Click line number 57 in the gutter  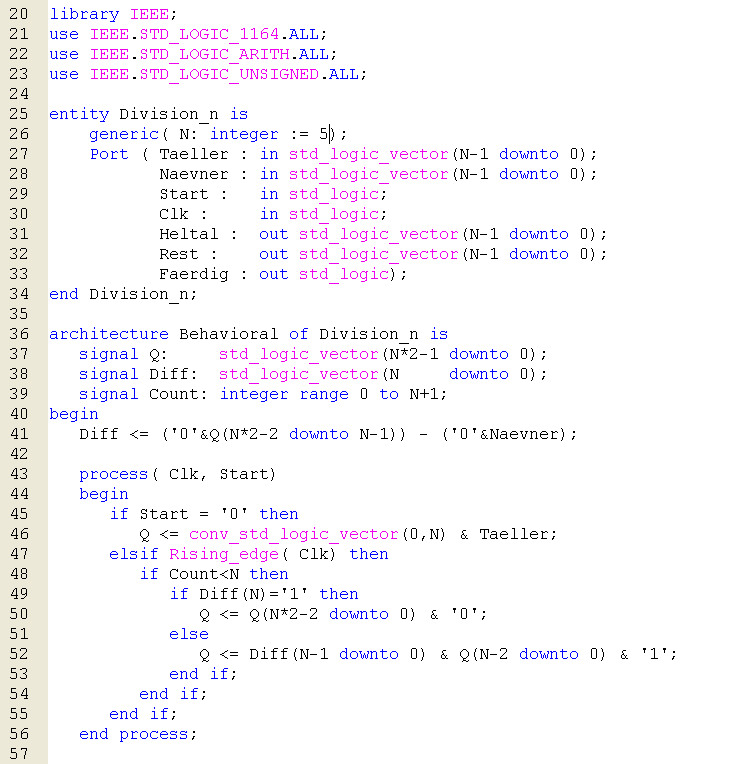[19, 754]
